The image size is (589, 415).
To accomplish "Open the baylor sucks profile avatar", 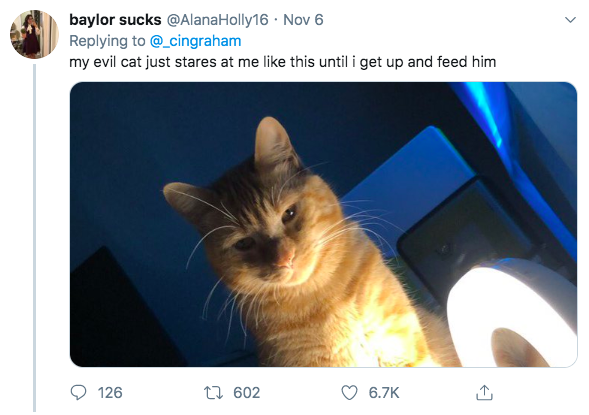I will coord(34,35).
